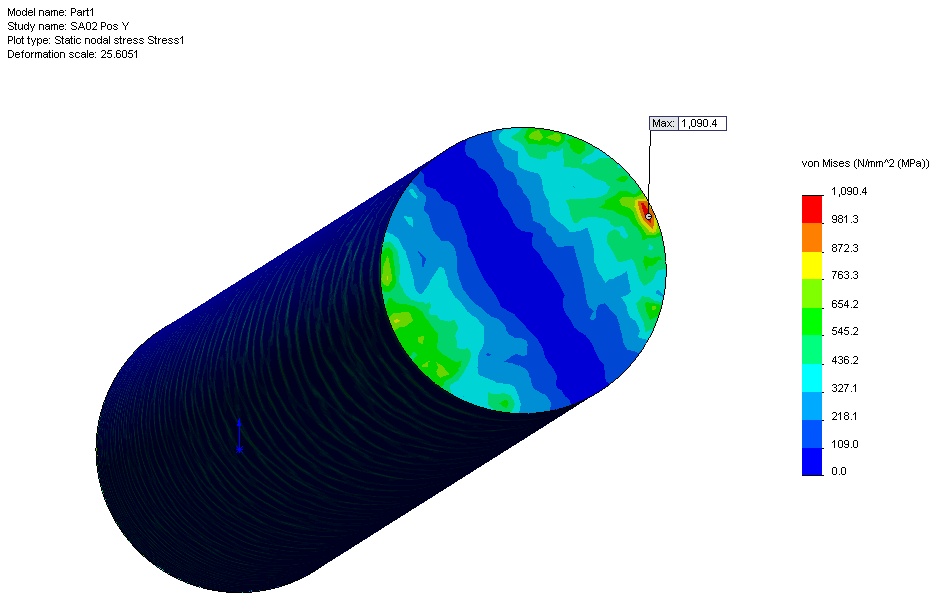
Task: Click the legend value 763.3
Action: [x=844, y=275]
